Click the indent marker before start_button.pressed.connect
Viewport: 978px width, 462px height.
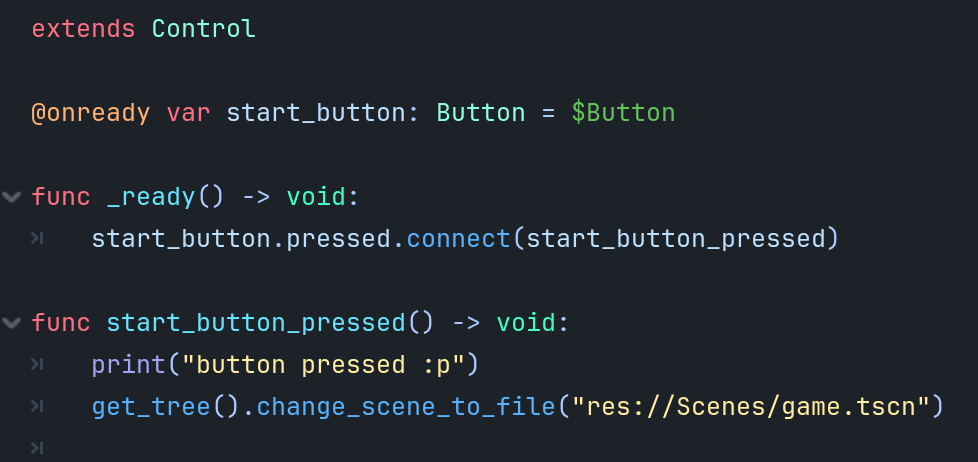point(36,239)
